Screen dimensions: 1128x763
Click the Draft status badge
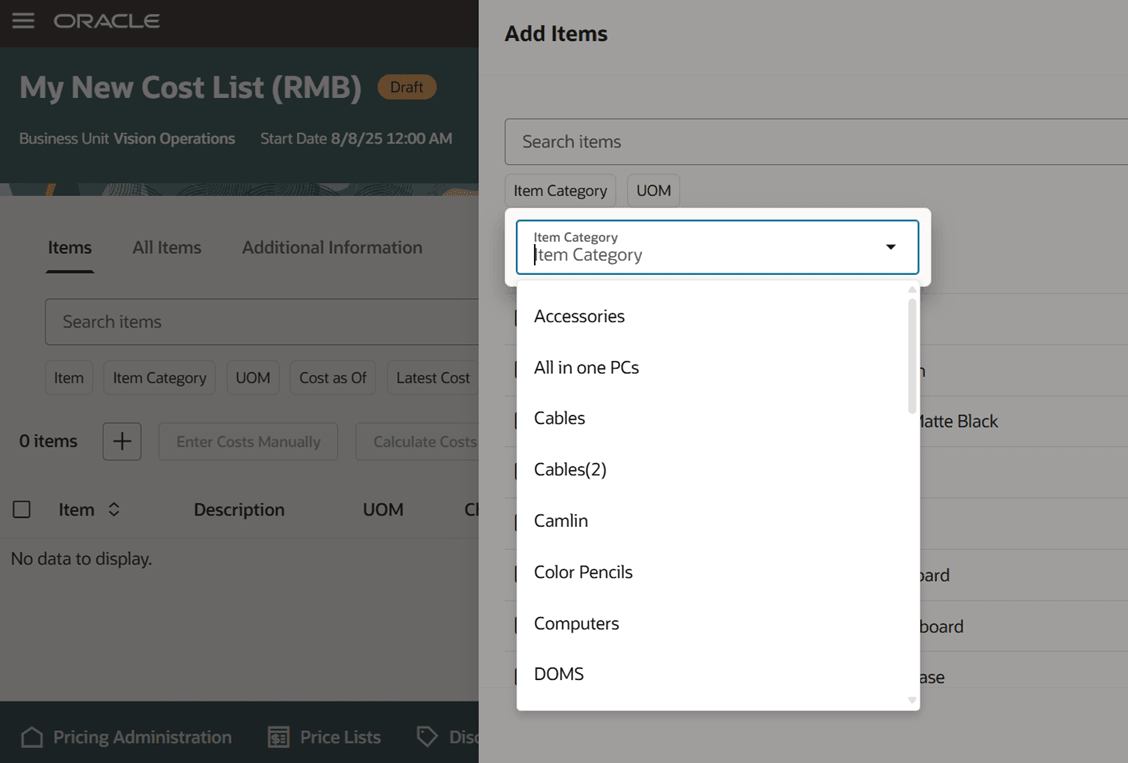coord(406,87)
